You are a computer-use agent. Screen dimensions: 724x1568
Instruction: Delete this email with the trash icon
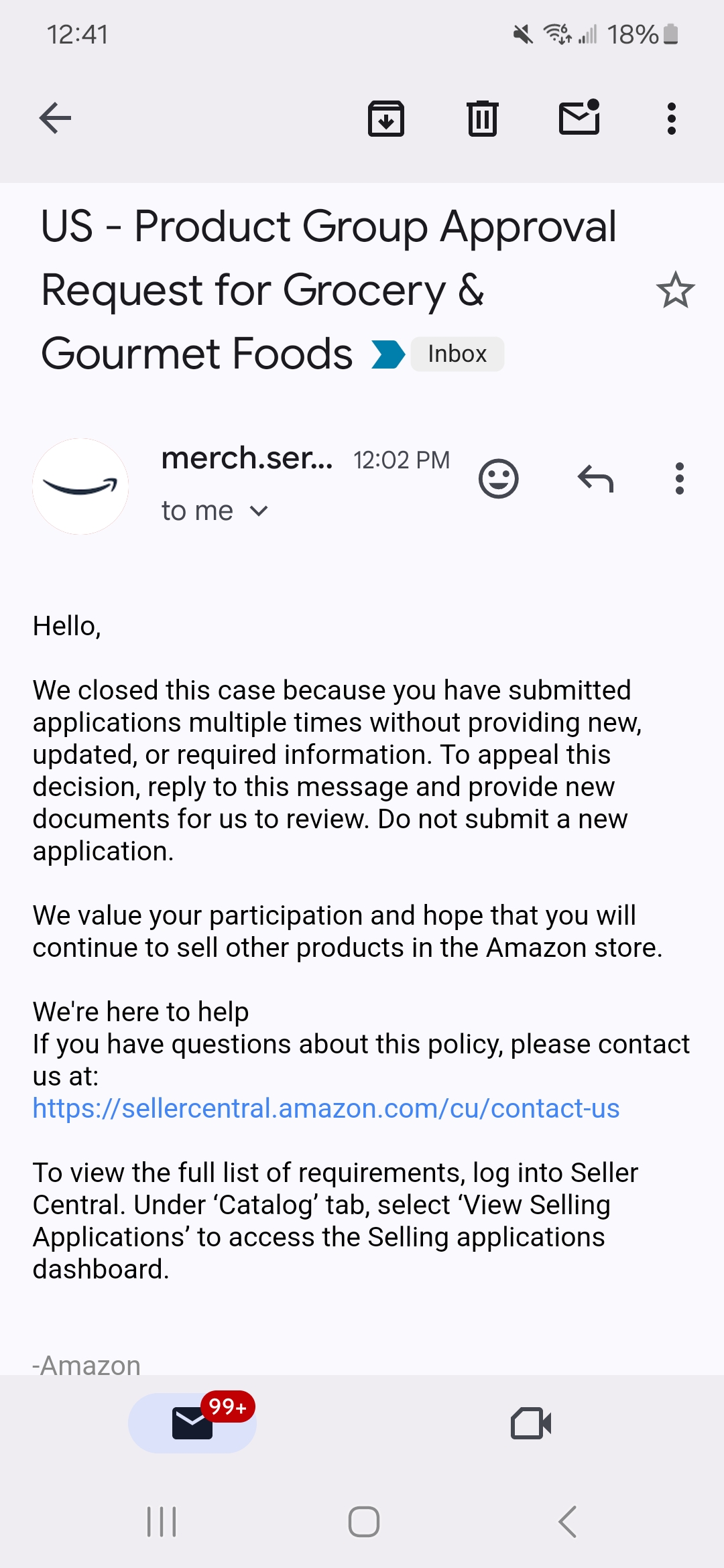pos(483,119)
